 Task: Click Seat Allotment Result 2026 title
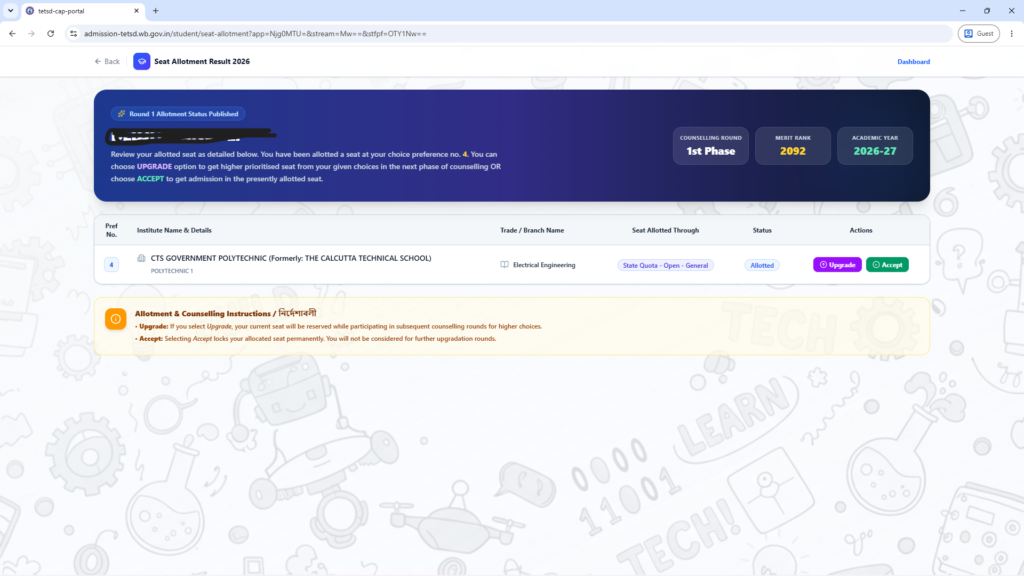point(202,61)
